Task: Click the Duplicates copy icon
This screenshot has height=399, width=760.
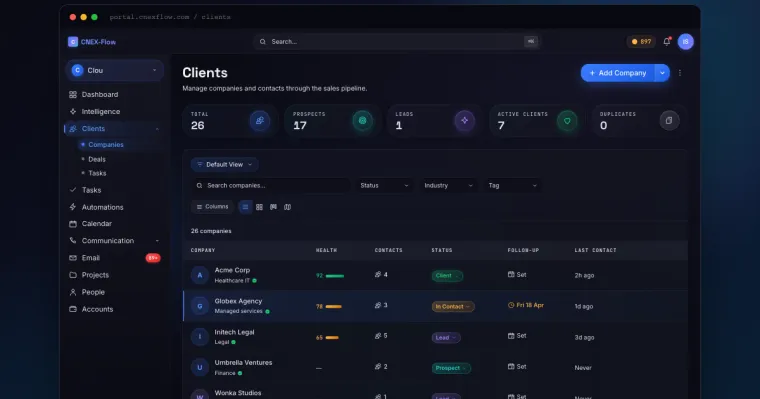Action: pos(669,121)
